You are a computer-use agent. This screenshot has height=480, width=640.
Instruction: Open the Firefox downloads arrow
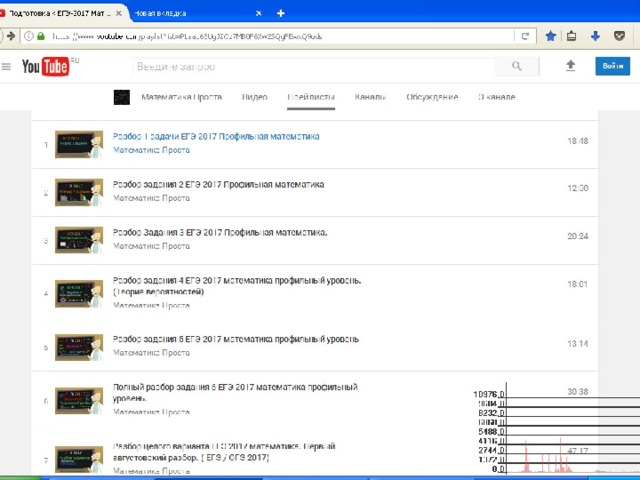[595, 36]
